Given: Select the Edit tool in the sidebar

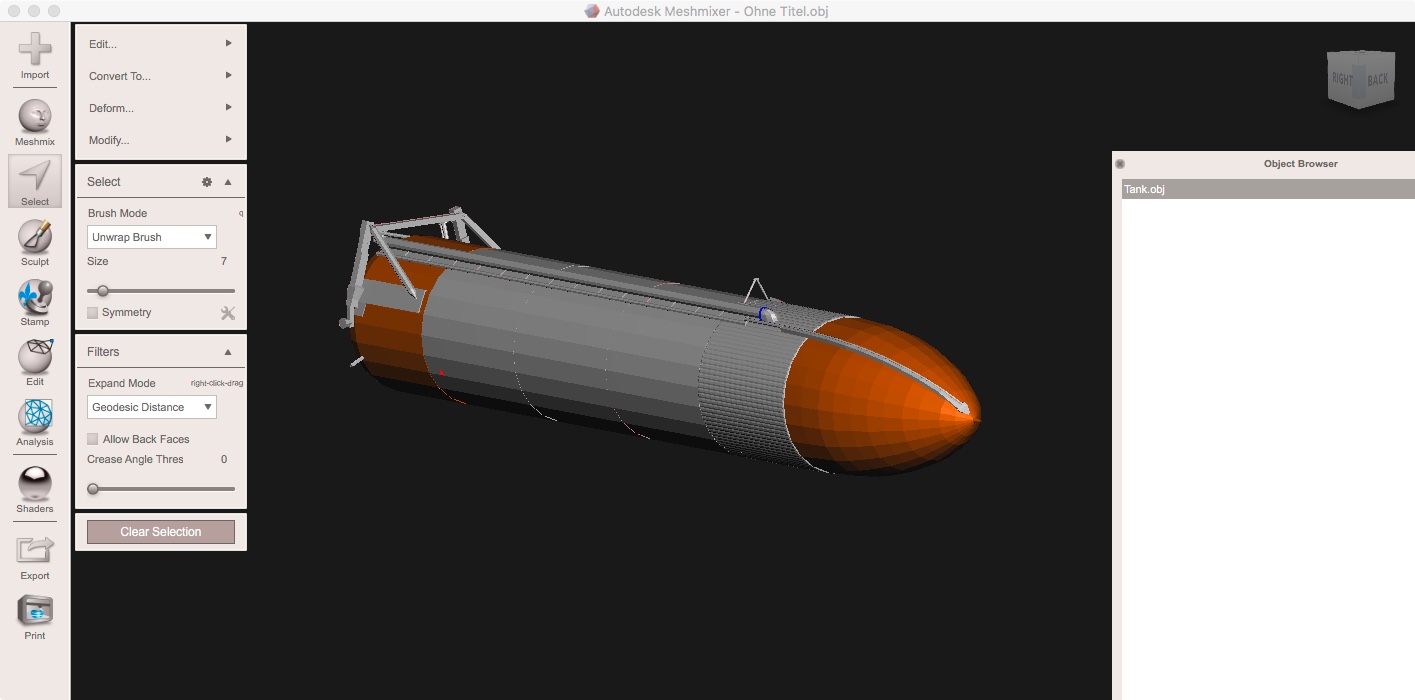Looking at the screenshot, I should tap(34, 360).
